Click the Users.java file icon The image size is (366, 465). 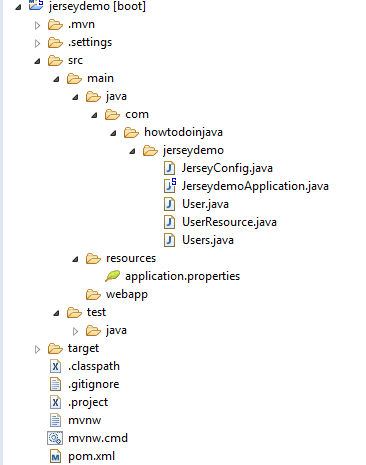pos(170,240)
